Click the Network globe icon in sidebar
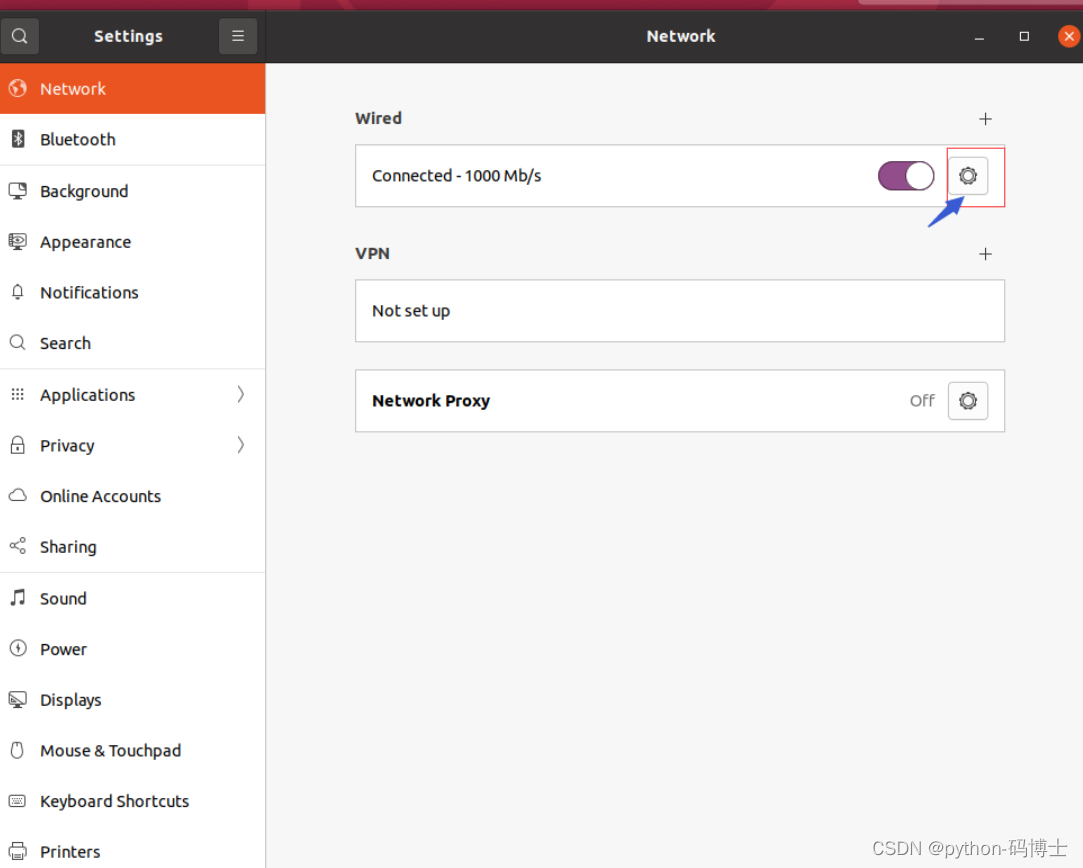1083x868 pixels. pos(18,88)
